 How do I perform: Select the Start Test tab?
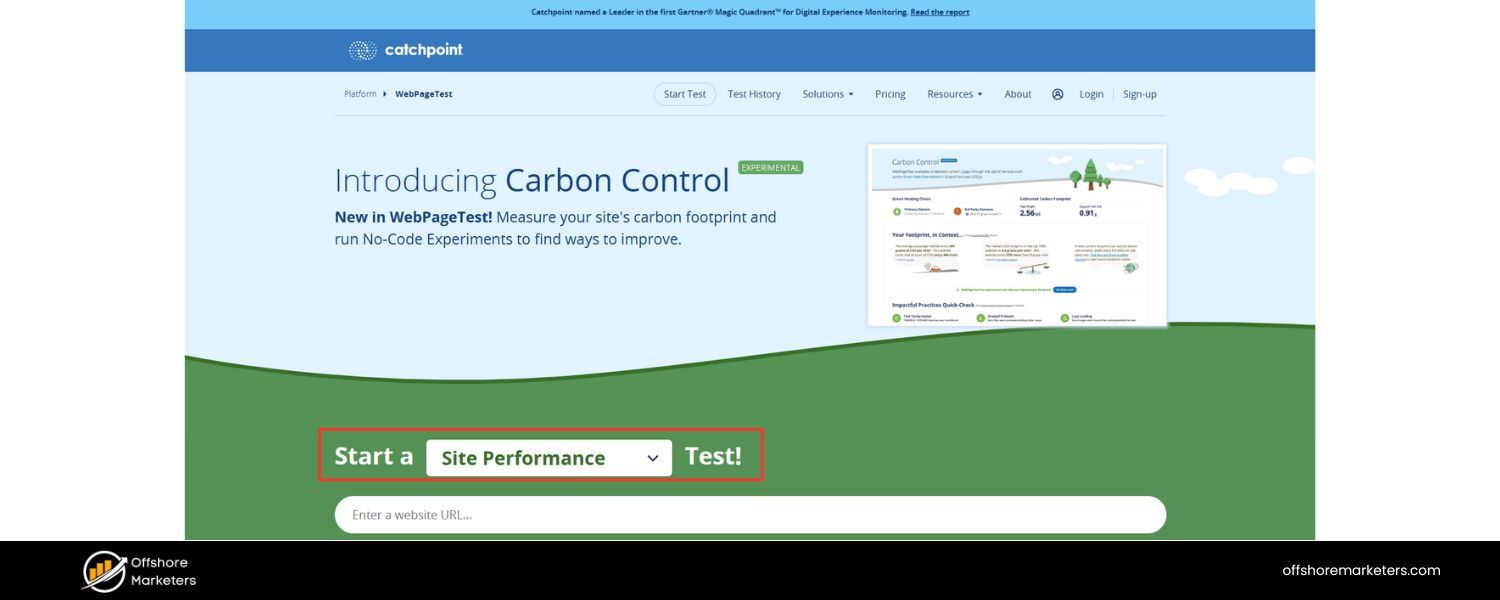pyautogui.click(x=684, y=93)
